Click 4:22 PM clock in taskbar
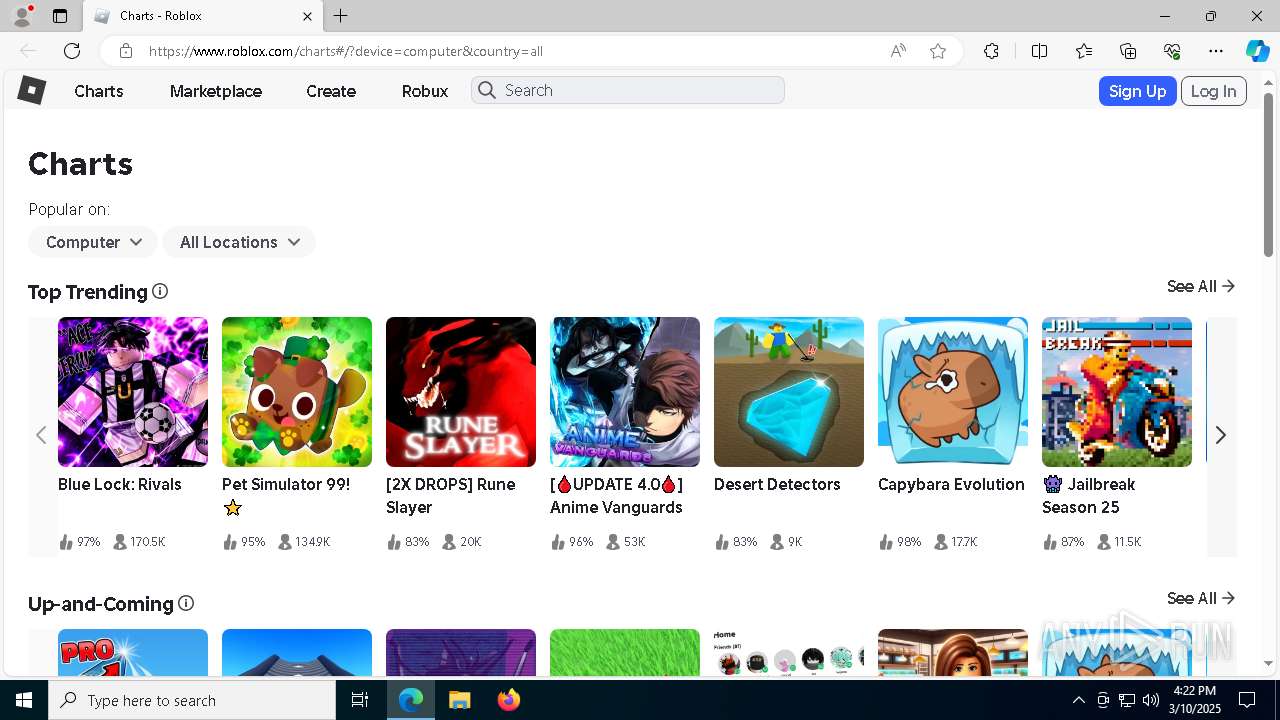 click(x=1194, y=691)
